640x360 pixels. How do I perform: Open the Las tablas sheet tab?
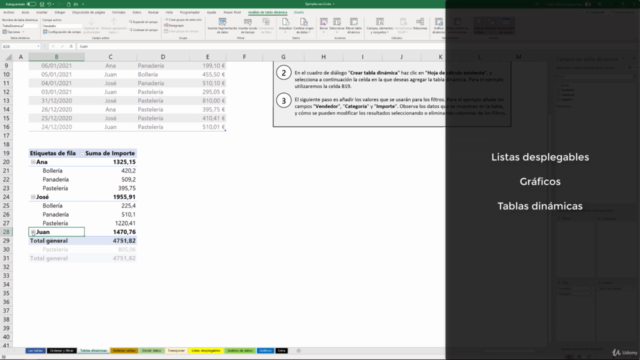click(x=35, y=351)
